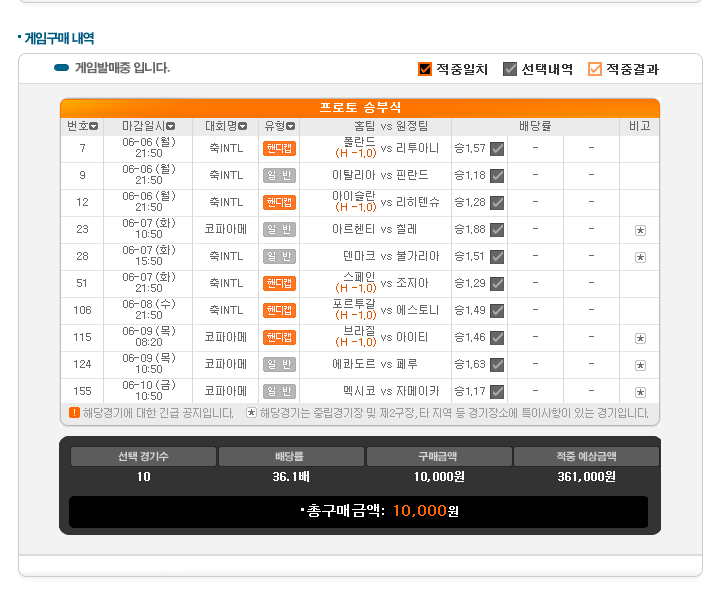The image size is (721, 595).
Task: Open the 유형 column sort dropdown
Action: point(291,127)
